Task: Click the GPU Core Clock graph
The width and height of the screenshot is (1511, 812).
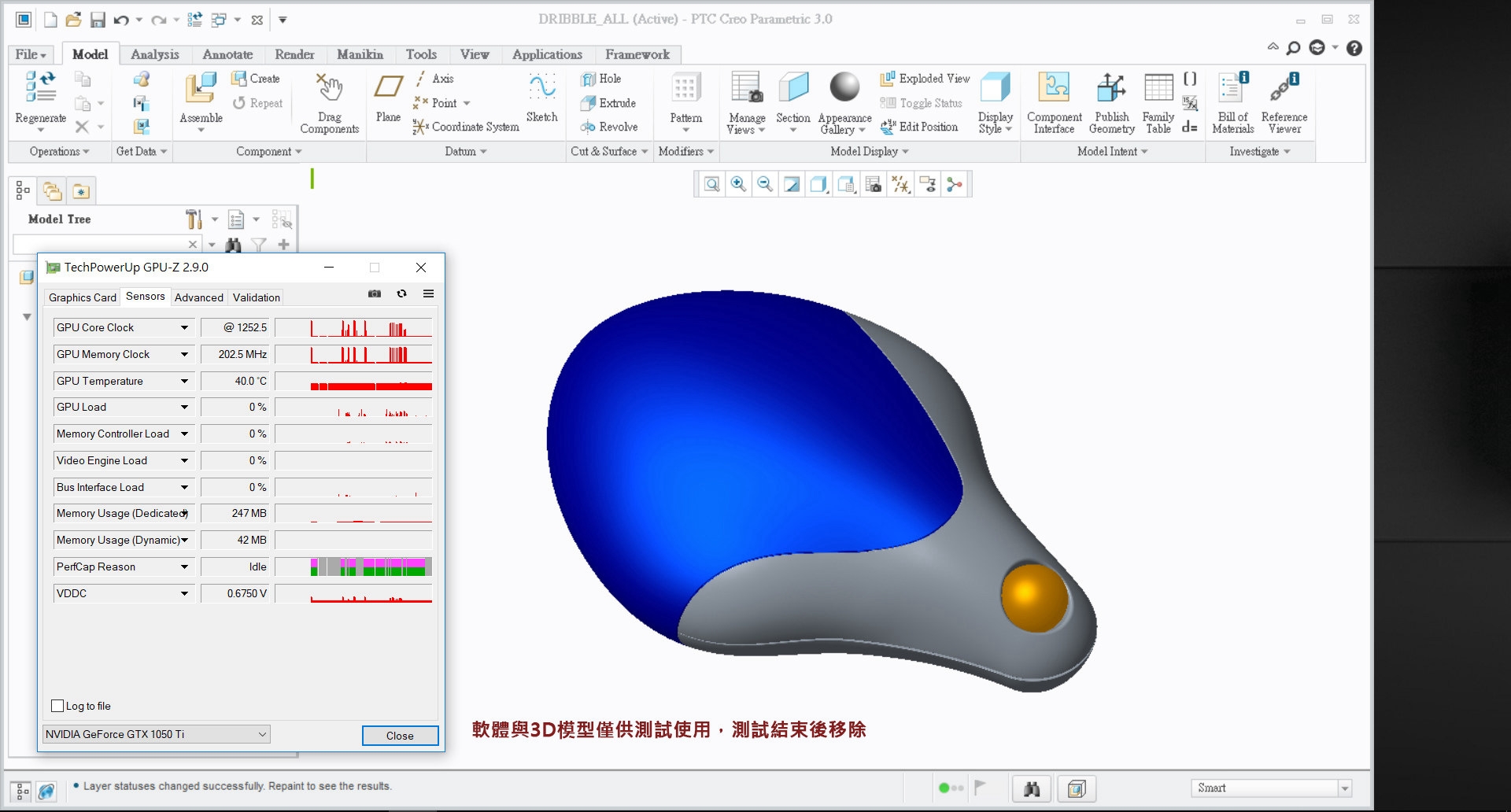Action: (x=353, y=327)
